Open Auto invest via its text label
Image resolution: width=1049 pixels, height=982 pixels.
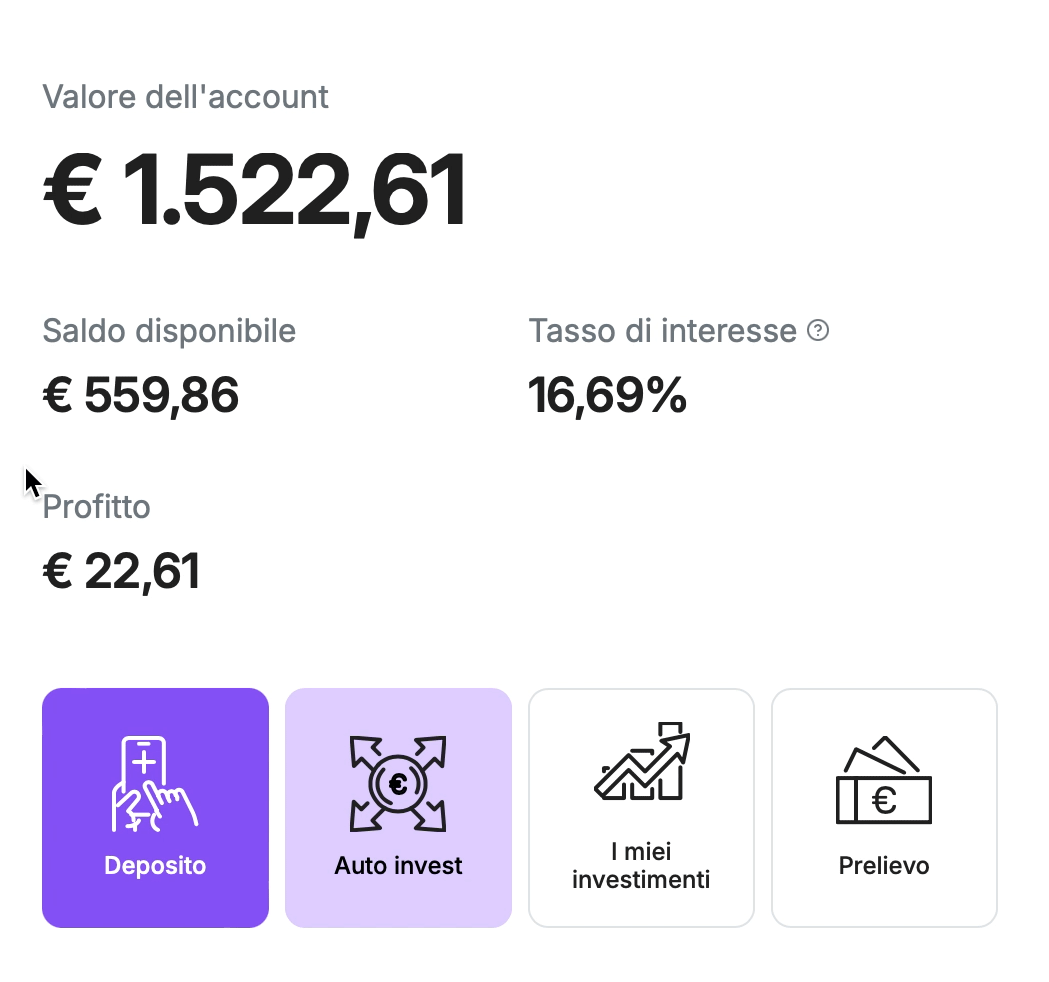pos(398,866)
